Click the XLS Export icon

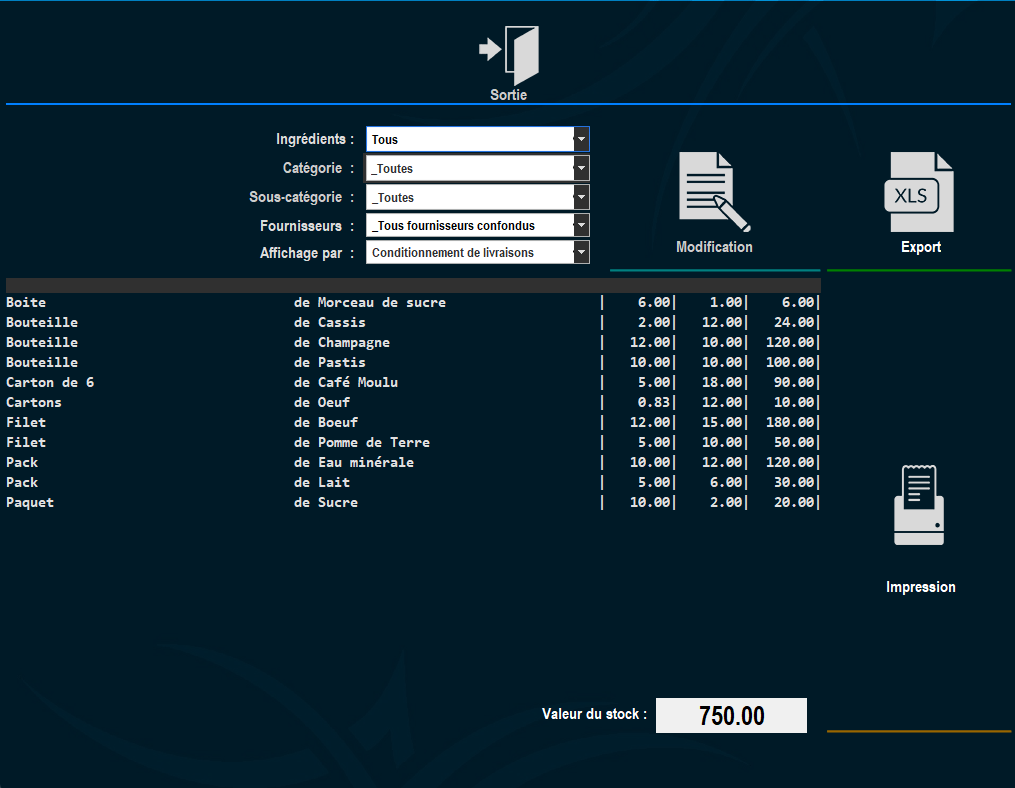(919, 192)
